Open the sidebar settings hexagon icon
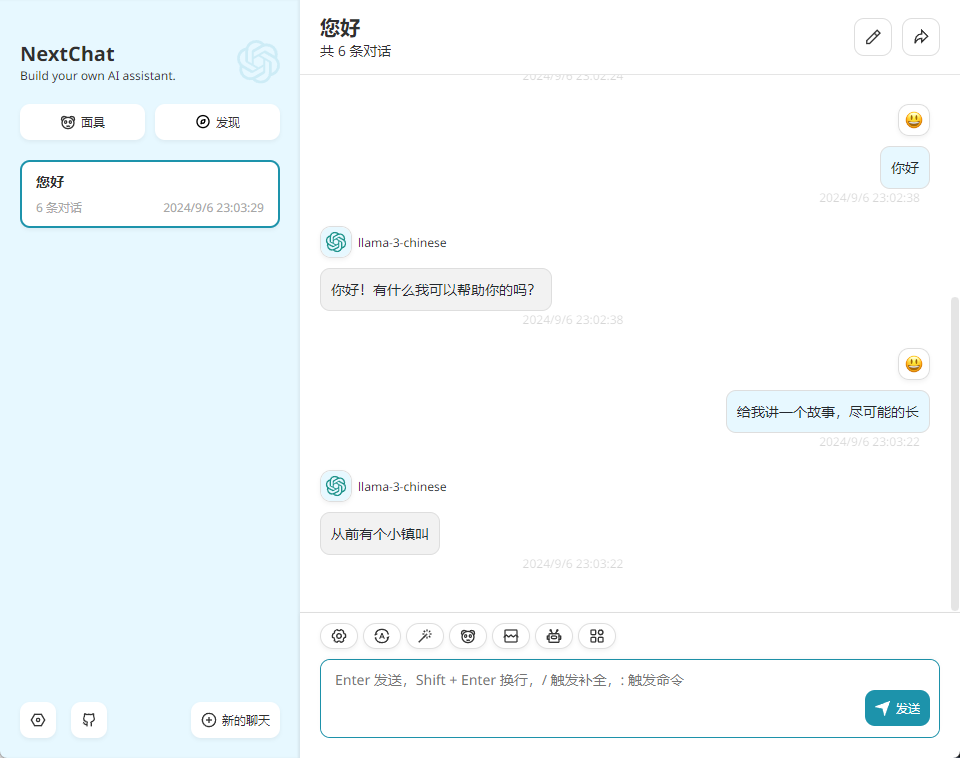This screenshot has height=758, width=960. click(38, 720)
